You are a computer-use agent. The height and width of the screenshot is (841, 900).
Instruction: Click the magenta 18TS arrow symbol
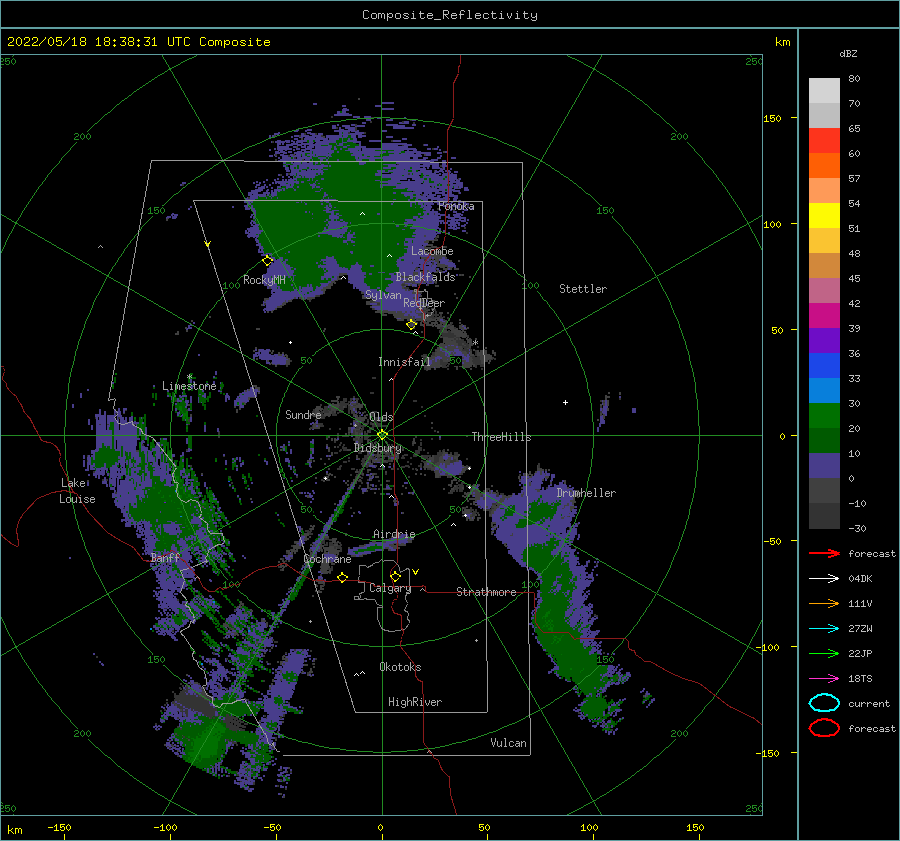[x=824, y=679]
